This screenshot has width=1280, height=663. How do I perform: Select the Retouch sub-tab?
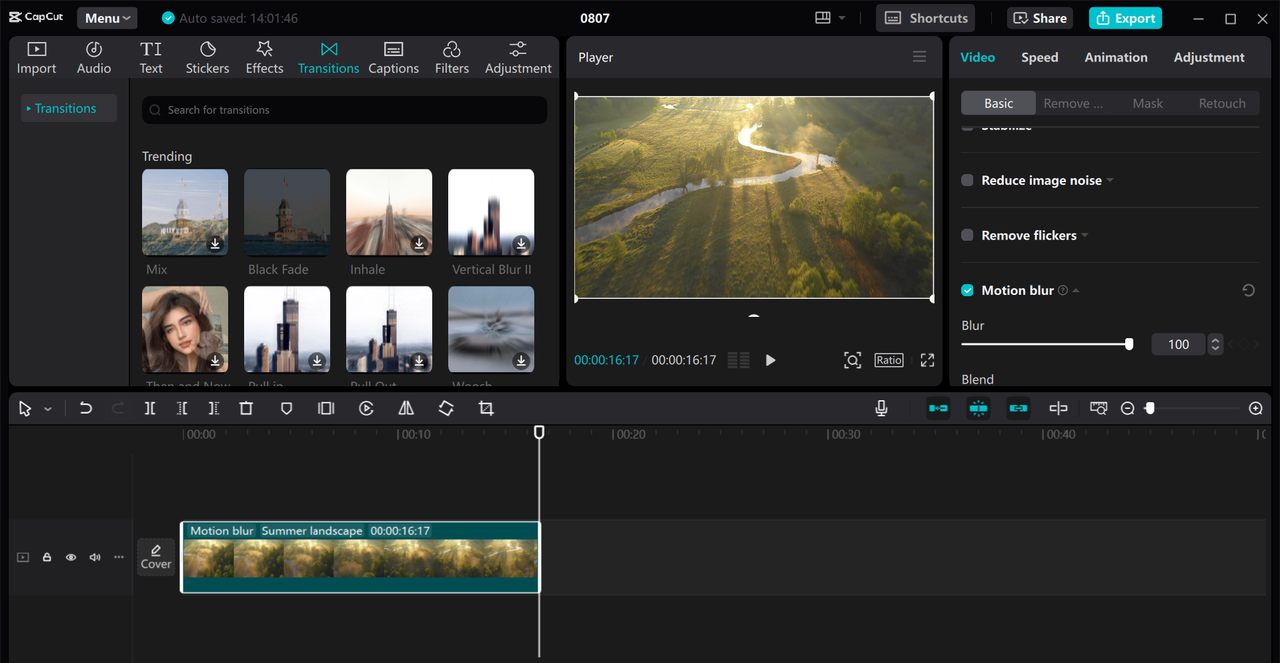(x=1222, y=103)
